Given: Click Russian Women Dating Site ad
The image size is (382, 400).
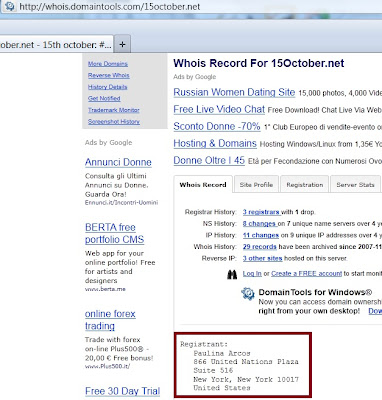Looking at the screenshot, I should pyautogui.click(x=234, y=92).
